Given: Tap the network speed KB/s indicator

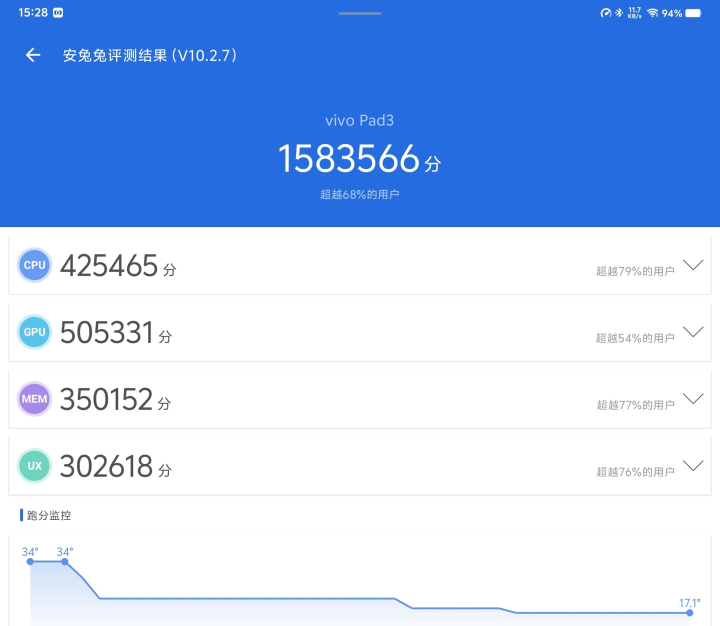Looking at the screenshot, I should tap(635, 13).
